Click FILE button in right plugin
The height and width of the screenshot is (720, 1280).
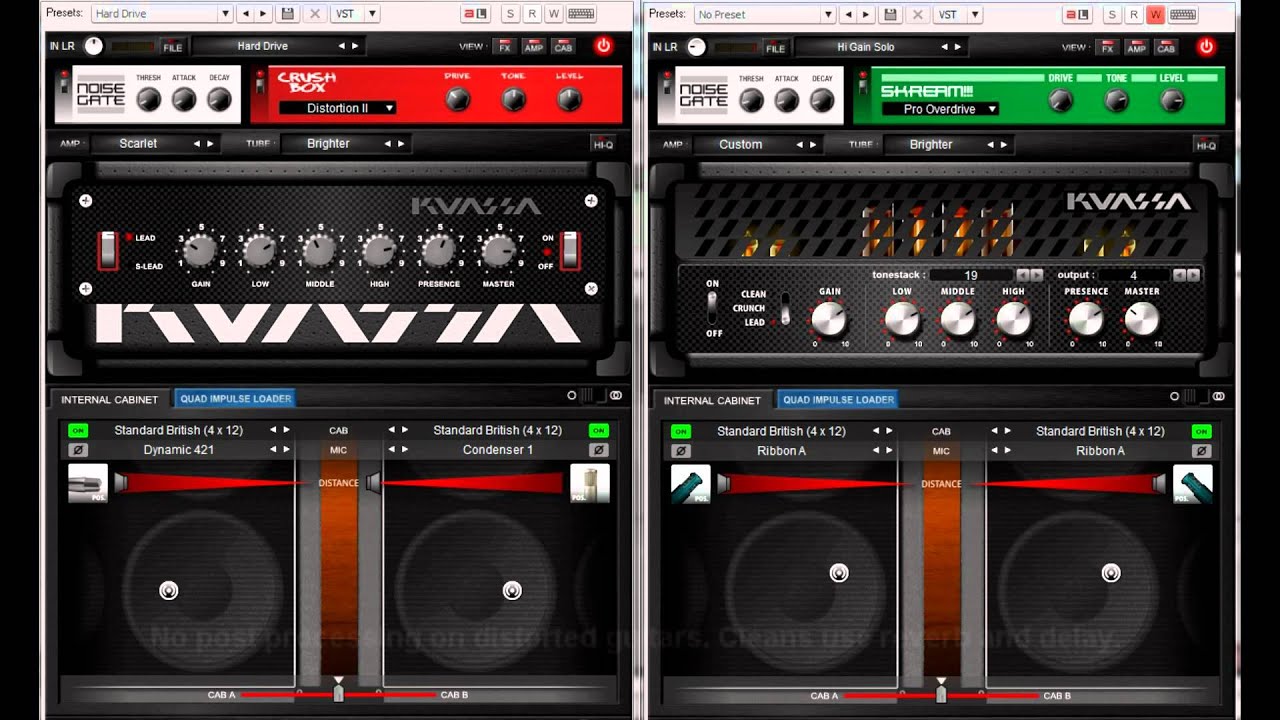pyautogui.click(x=775, y=48)
